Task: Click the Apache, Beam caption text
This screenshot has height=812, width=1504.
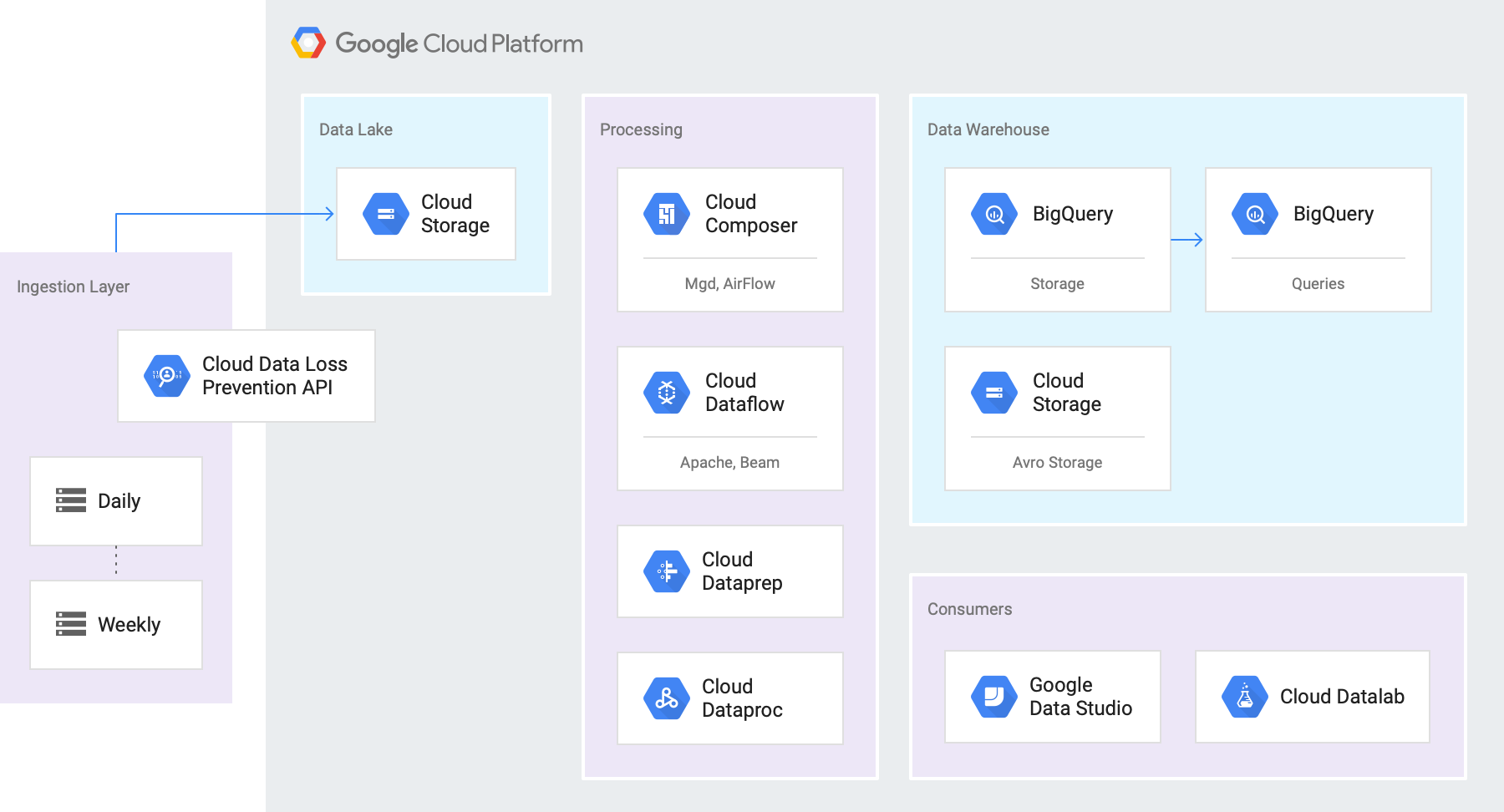Action: (x=729, y=463)
